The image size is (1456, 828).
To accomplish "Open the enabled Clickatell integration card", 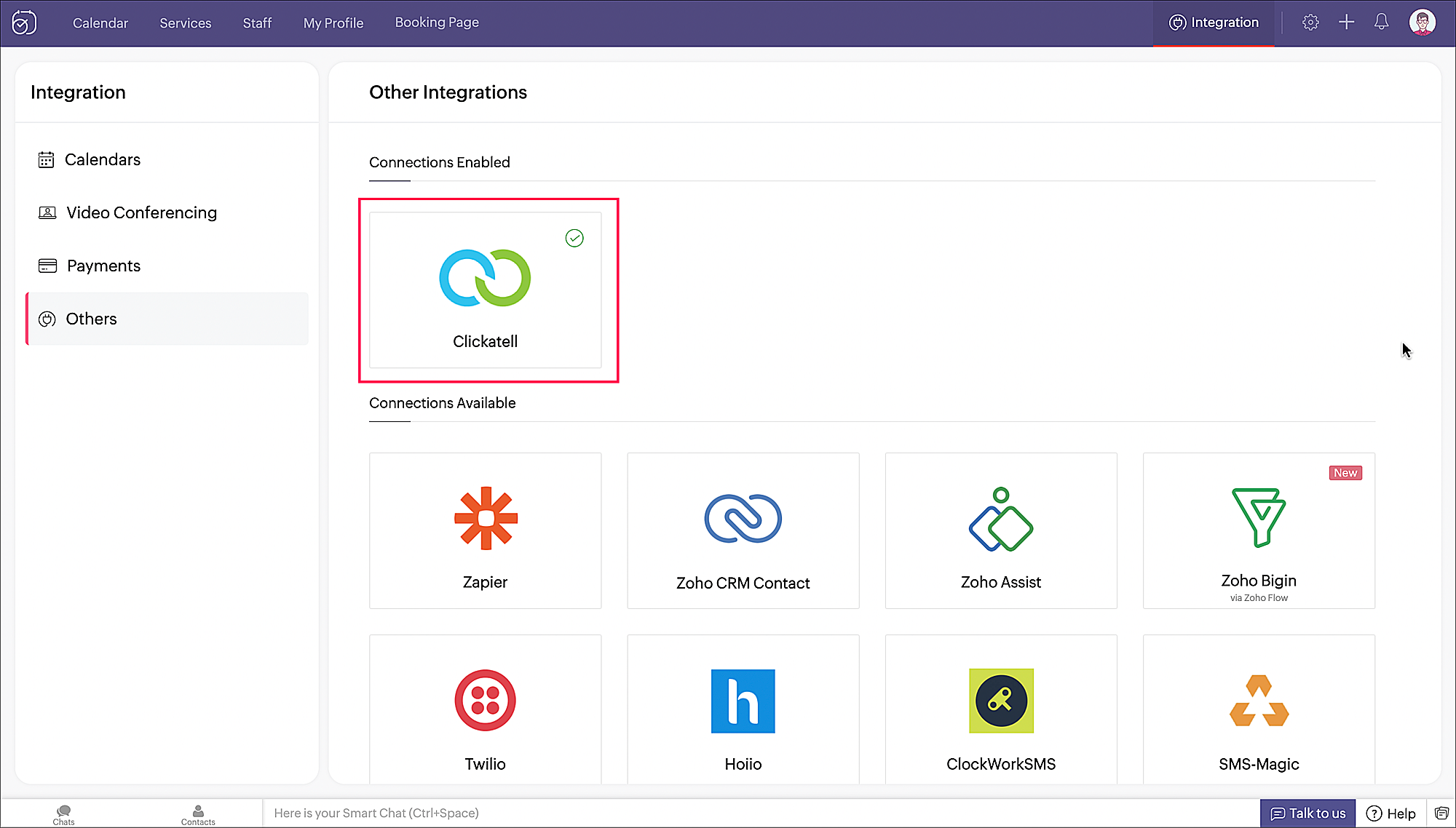I will click(x=486, y=290).
